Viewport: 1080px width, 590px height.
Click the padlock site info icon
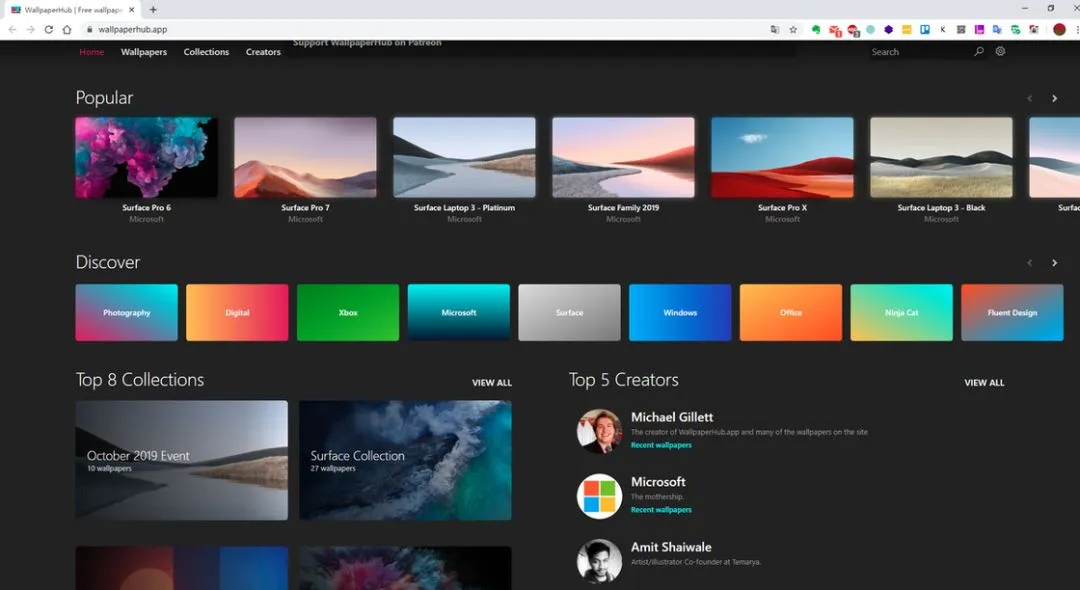pyautogui.click(x=89, y=30)
